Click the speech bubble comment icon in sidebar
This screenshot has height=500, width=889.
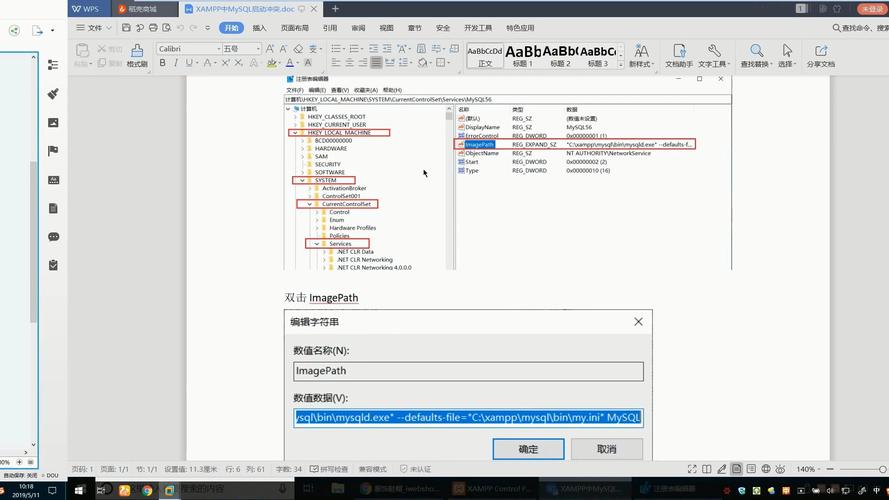53,236
